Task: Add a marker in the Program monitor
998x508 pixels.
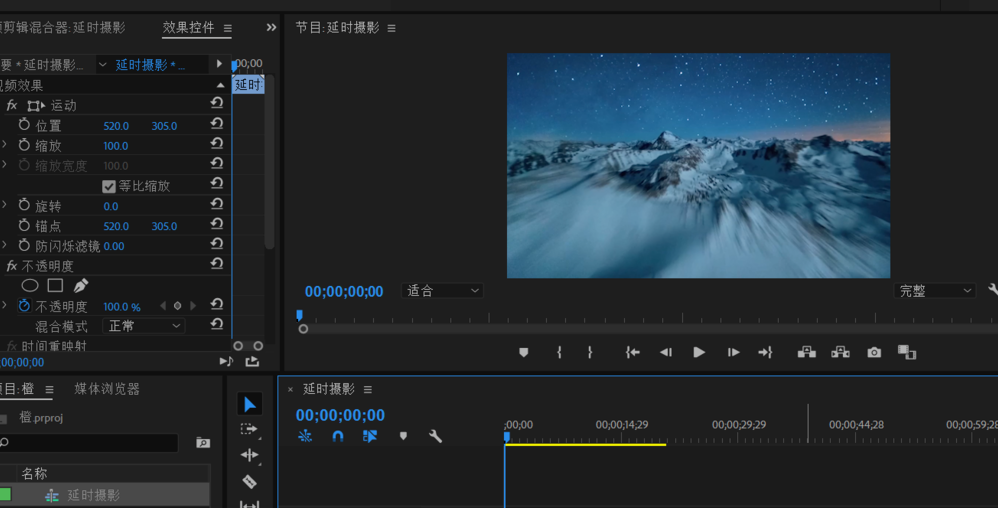Action: click(523, 353)
